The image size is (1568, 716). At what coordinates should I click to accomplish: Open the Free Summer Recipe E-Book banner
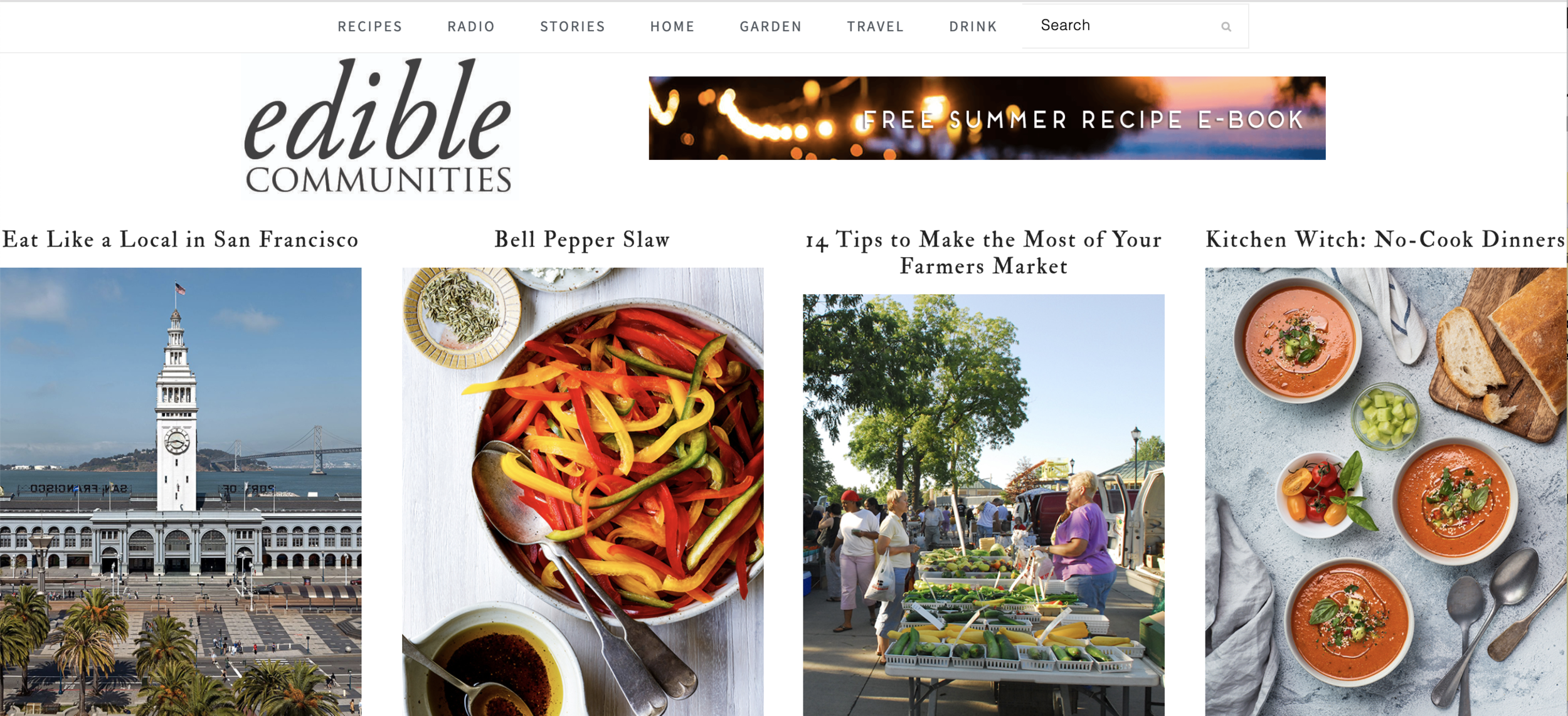click(987, 118)
